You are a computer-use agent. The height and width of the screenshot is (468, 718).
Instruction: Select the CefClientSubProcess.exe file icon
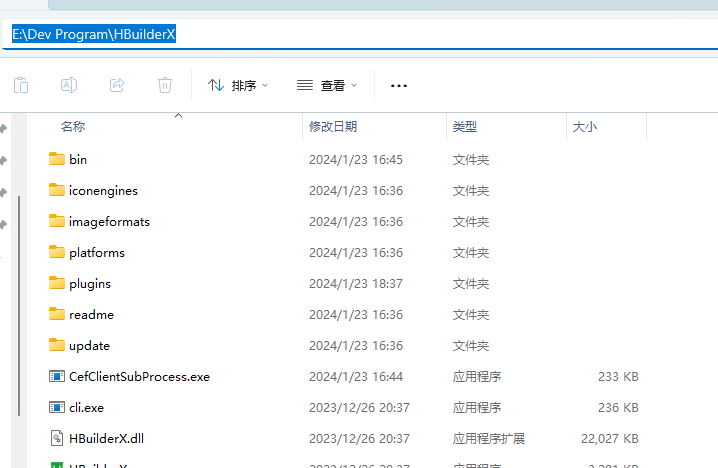pyautogui.click(x=57, y=376)
